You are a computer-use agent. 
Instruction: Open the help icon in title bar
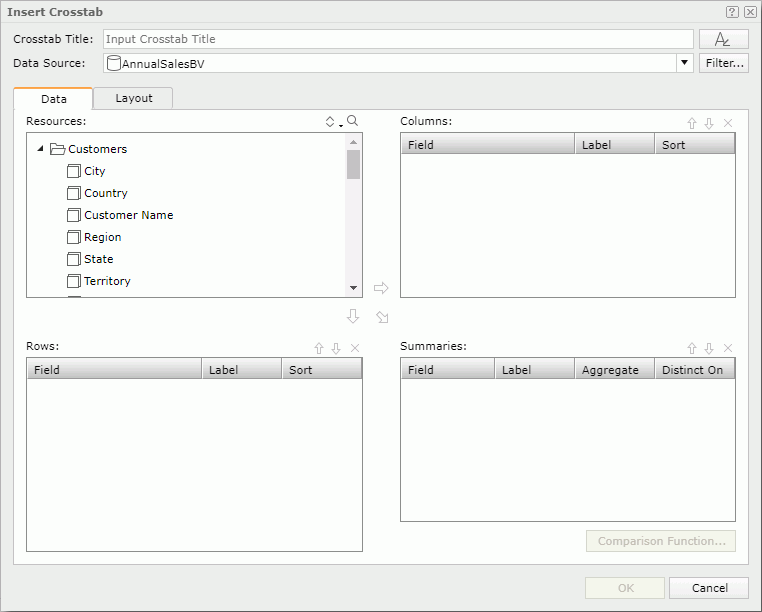[732, 12]
